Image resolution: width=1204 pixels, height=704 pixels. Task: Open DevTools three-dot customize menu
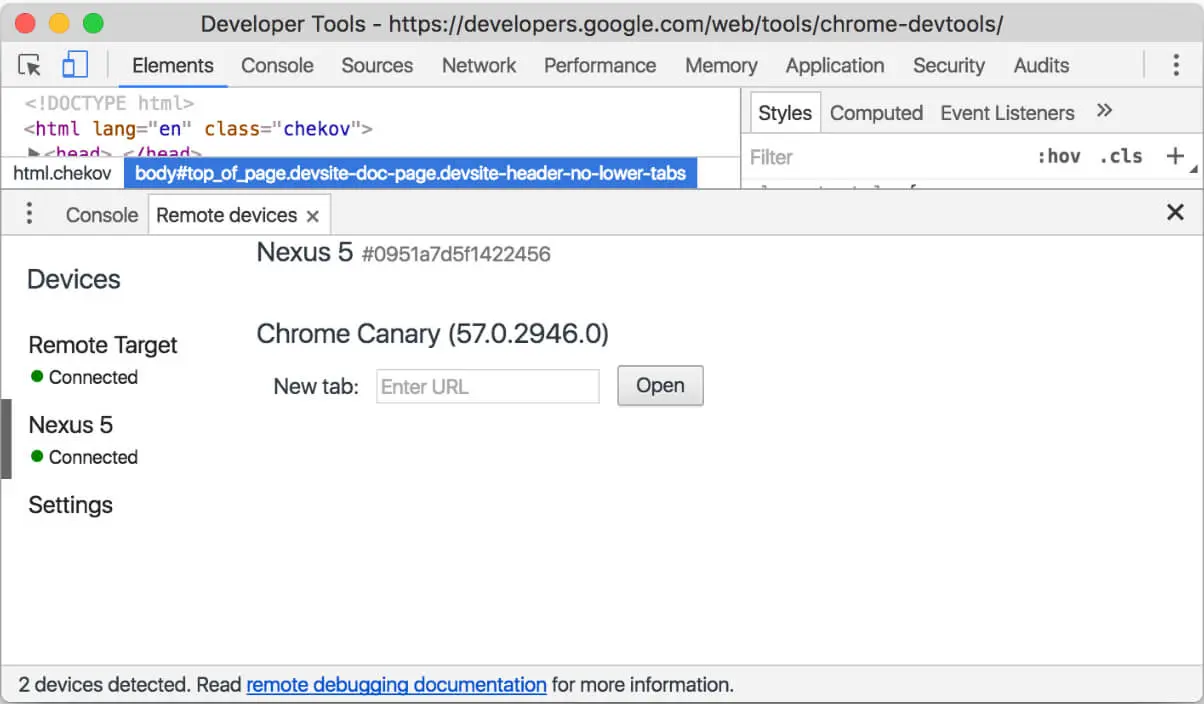1176,66
